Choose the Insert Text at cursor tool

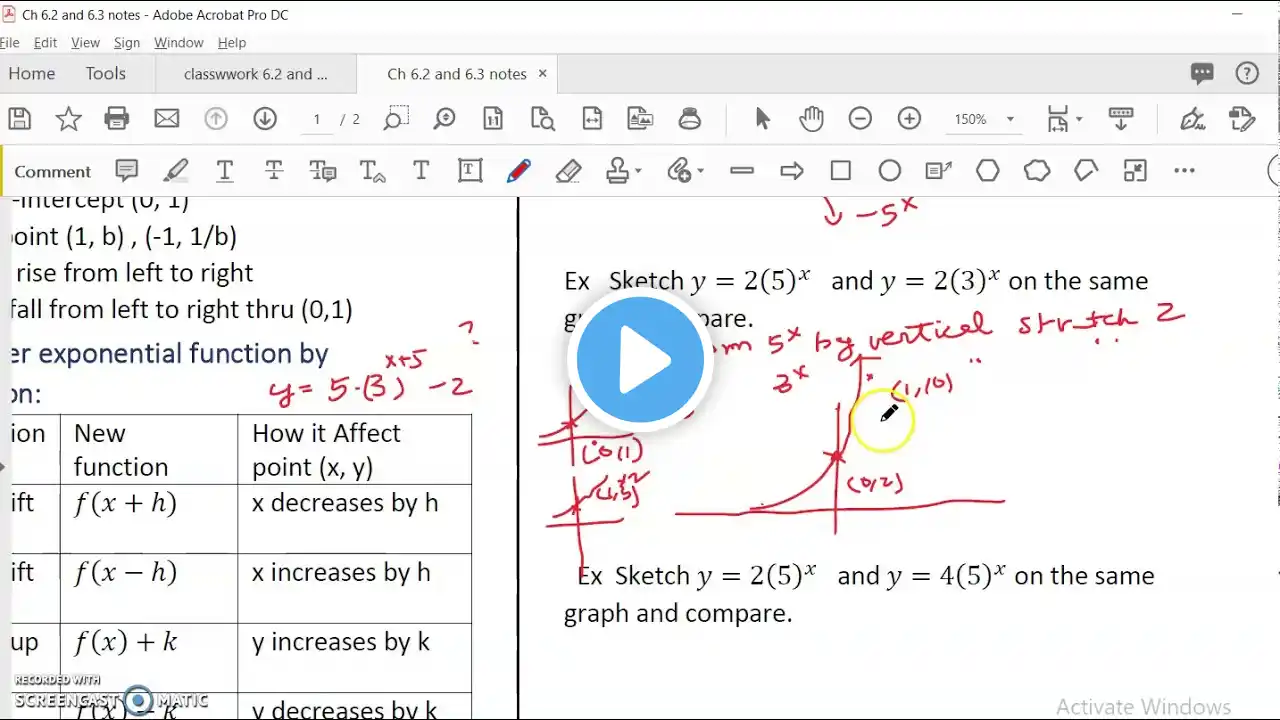click(372, 171)
